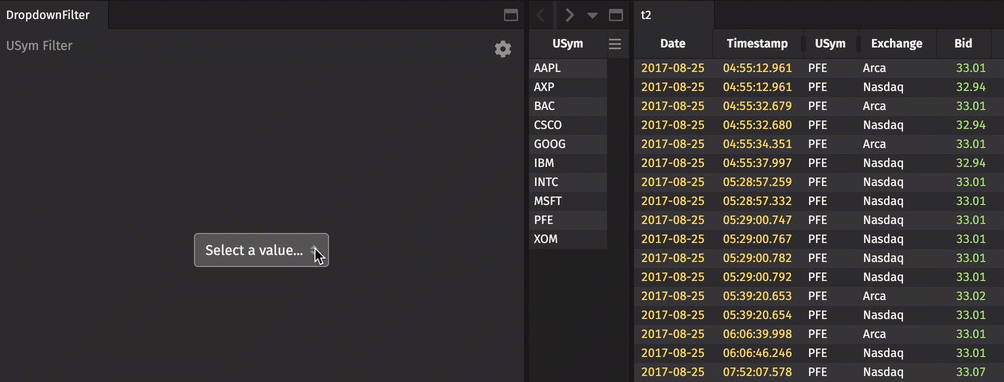Screen dimensions: 1004x382
Task: Sort by the Timestamp column header
Action: 758,44
